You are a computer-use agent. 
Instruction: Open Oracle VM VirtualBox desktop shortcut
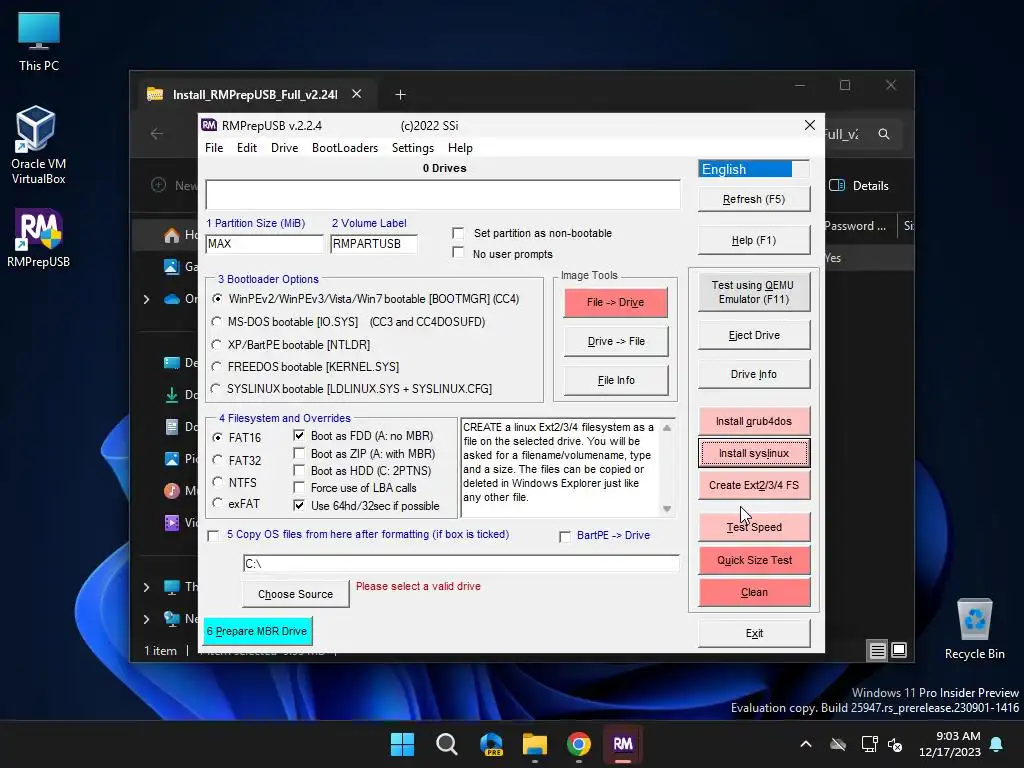[x=39, y=144]
